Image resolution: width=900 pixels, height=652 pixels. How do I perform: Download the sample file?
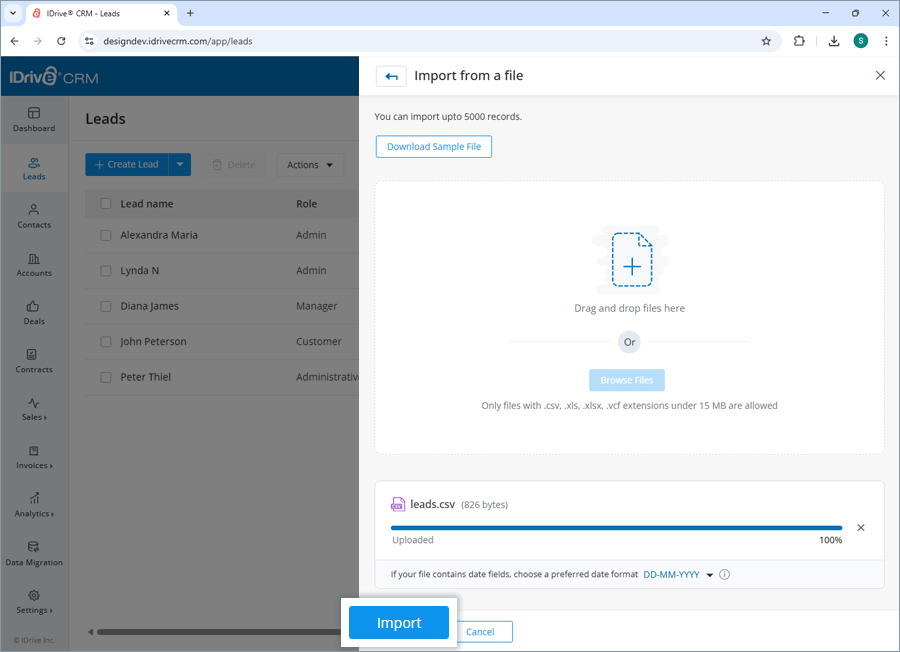(433, 146)
